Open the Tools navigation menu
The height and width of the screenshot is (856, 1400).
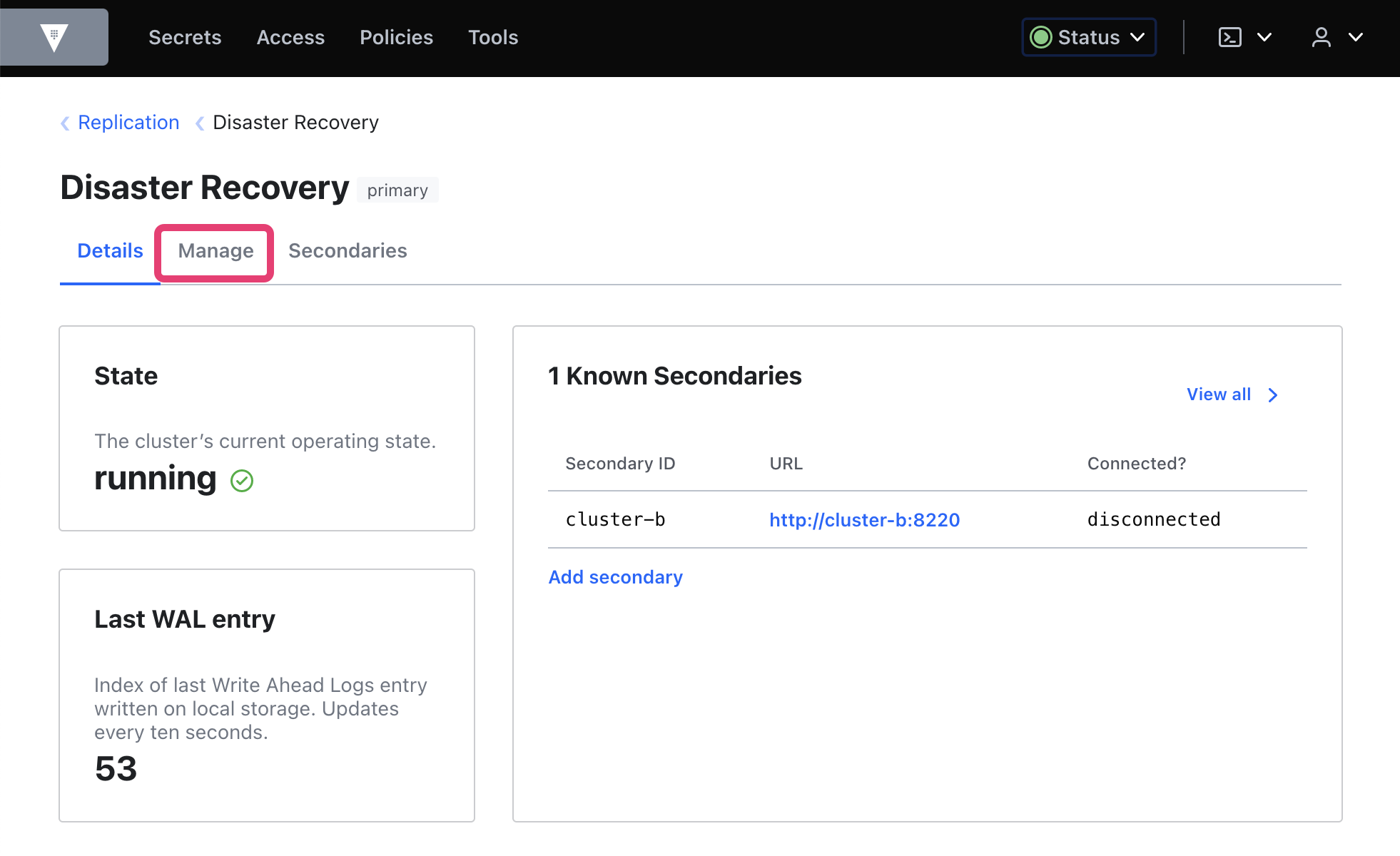click(493, 37)
